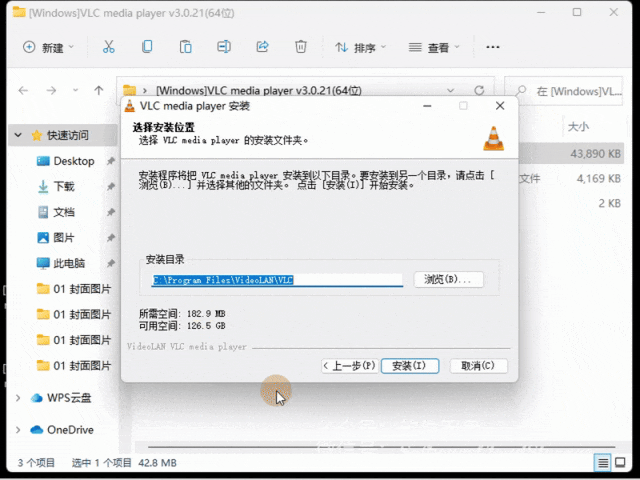Click the 取消(C) cancel button
This screenshot has width=640, height=480.
tap(478, 366)
